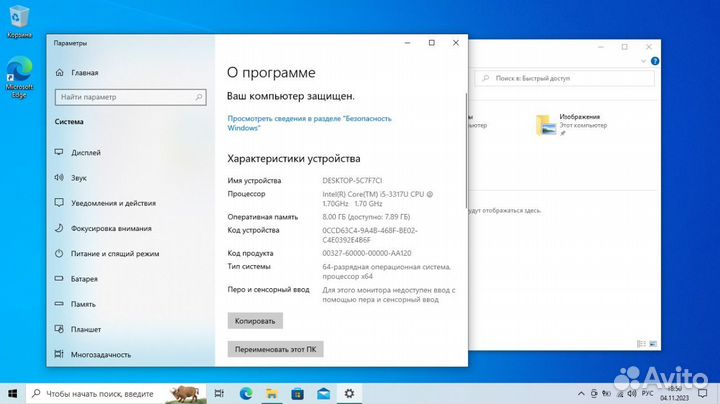Click the РУС language indicator
This screenshot has width=720, height=404.
pyautogui.click(x=647, y=393)
